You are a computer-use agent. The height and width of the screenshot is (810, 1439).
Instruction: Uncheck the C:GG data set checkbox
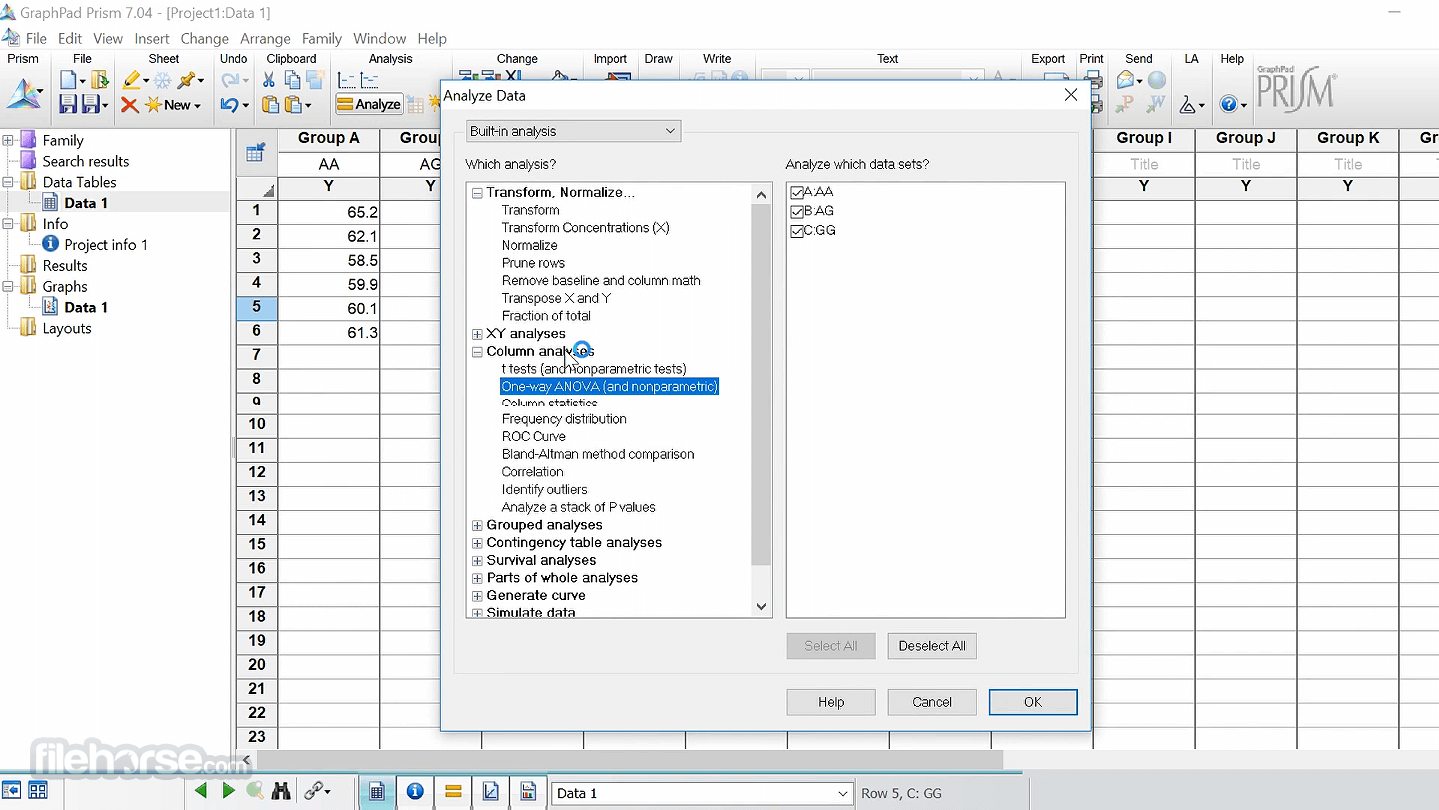(x=797, y=230)
